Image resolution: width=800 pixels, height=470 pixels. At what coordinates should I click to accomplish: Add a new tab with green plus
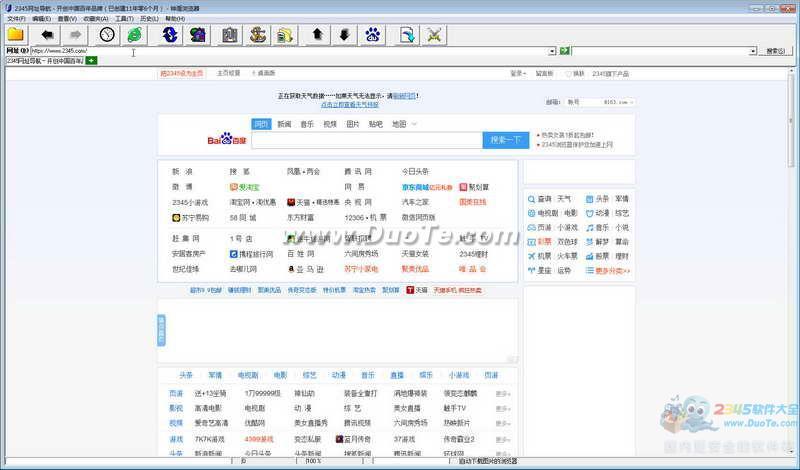click(x=91, y=61)
